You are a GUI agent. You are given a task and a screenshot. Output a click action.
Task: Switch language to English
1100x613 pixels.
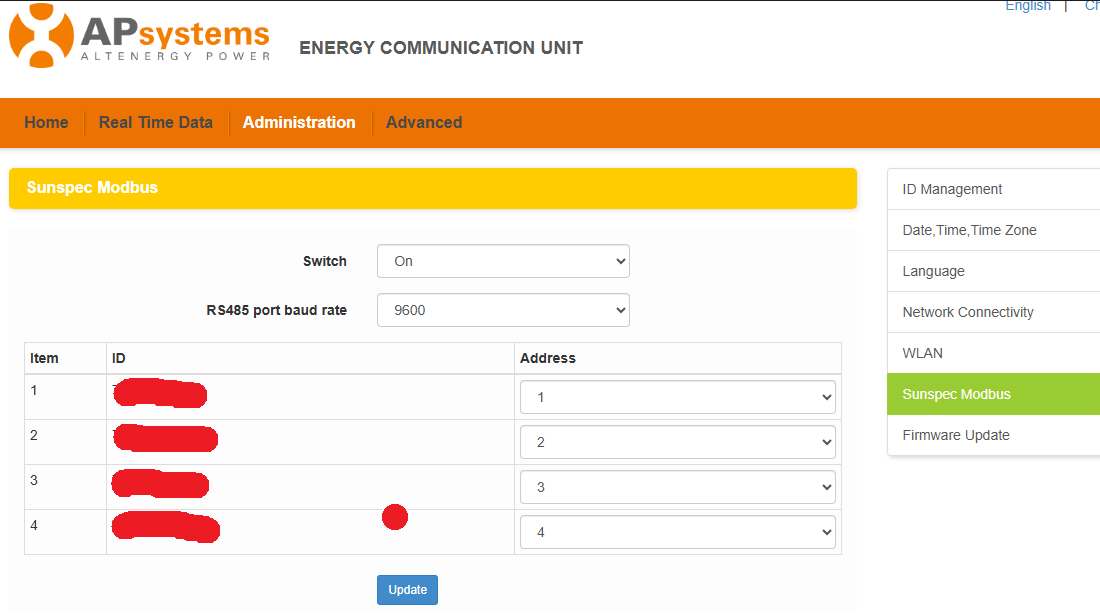(x=1027, y=6)
